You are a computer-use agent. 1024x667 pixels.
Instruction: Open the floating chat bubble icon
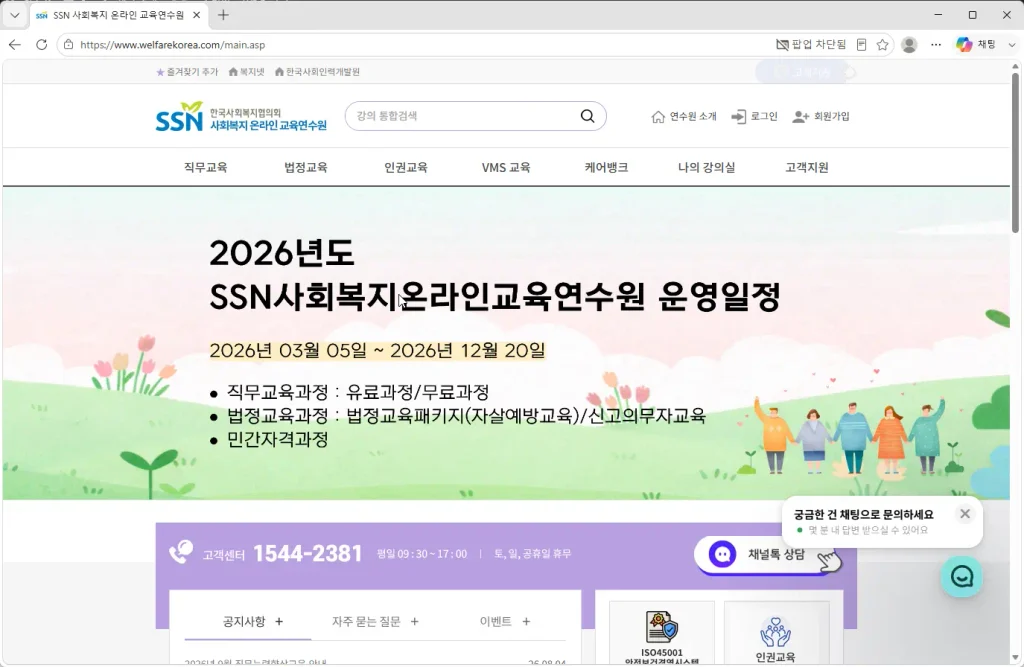[x=961, y=576]
